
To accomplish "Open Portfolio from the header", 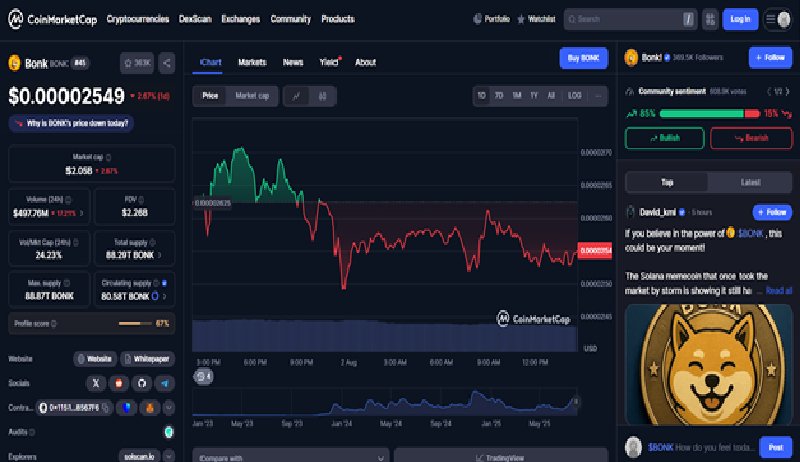I will pos(491,19).
